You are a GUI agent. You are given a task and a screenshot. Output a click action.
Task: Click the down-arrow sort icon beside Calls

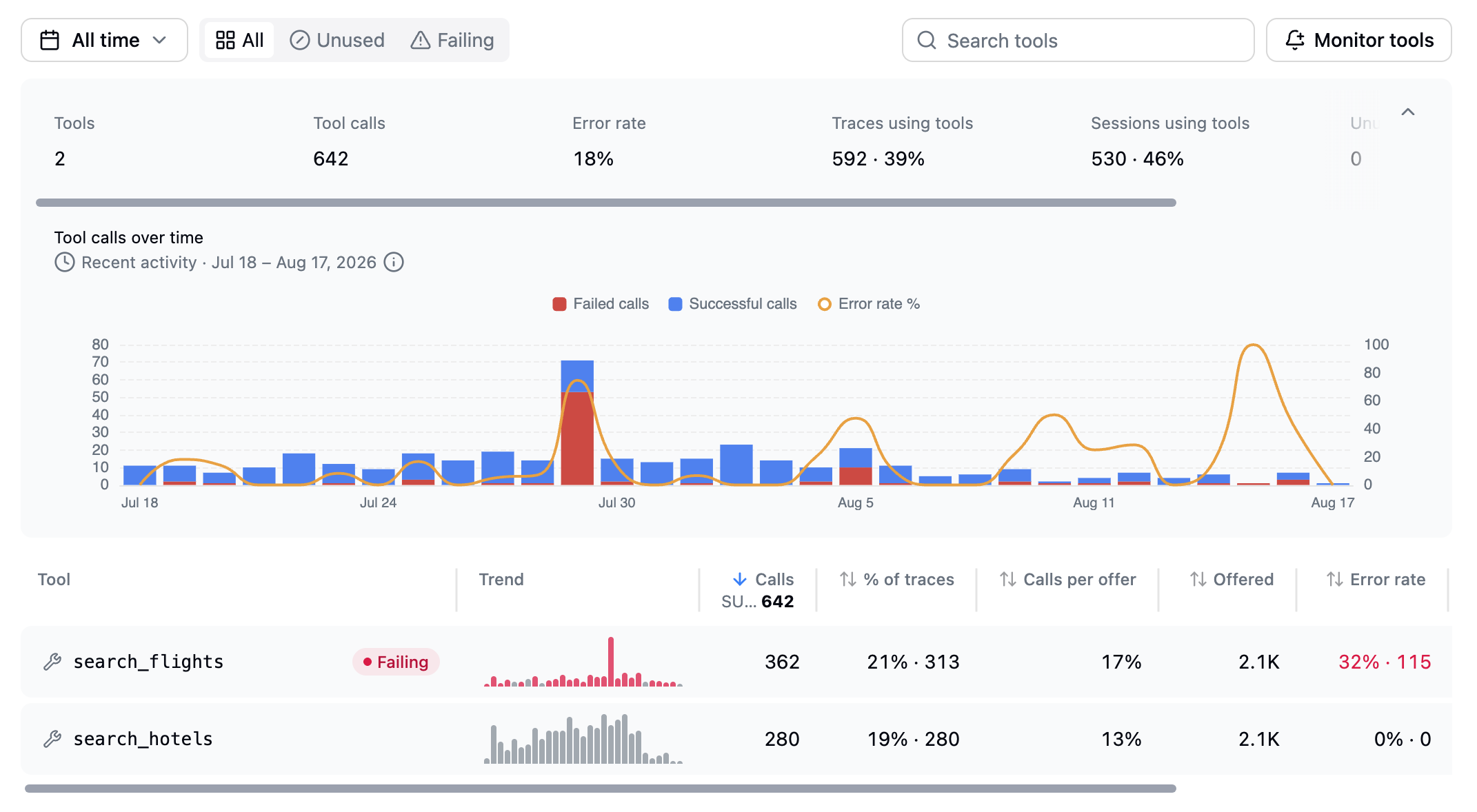click(740, 580)
